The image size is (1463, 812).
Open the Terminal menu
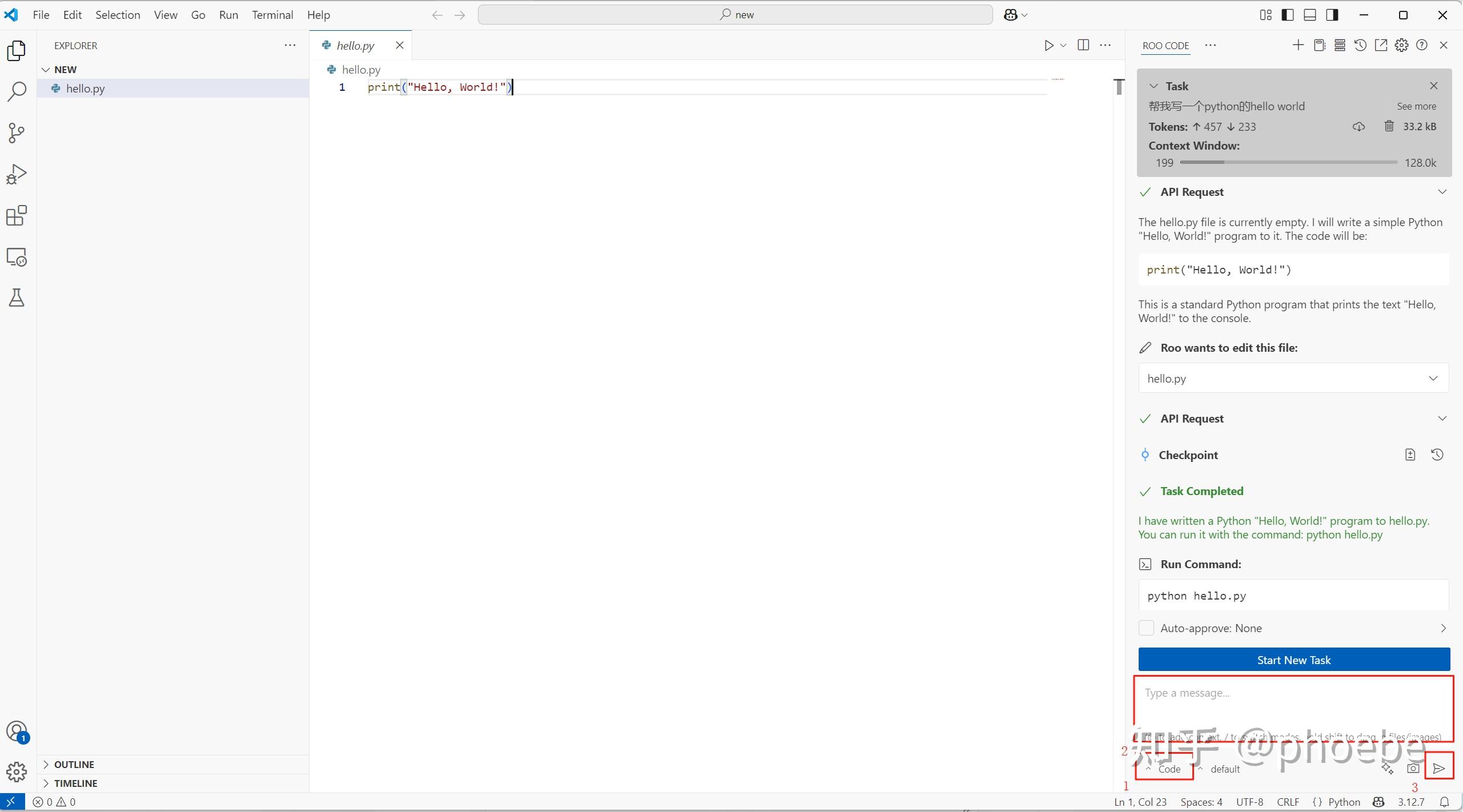point(272,15)
